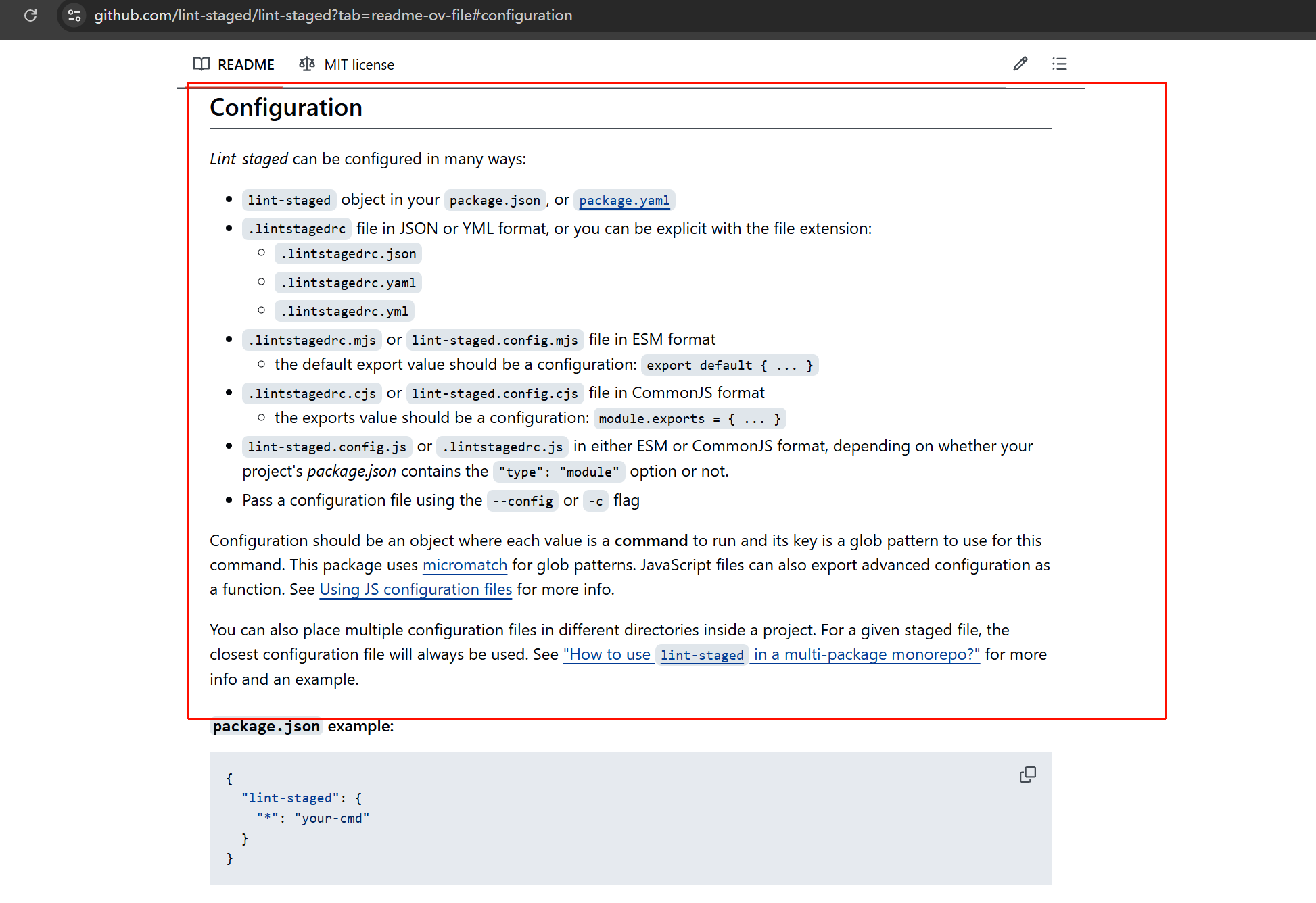Click the browser reload icon

[30, 15]
